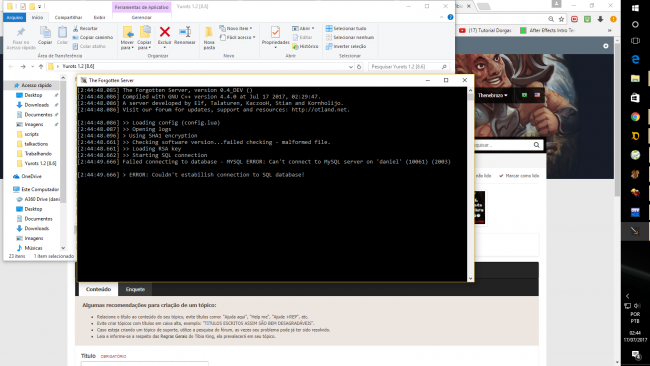Show more bookmarks with chevron
The image size is (650, 366).
tap(610, 30)
